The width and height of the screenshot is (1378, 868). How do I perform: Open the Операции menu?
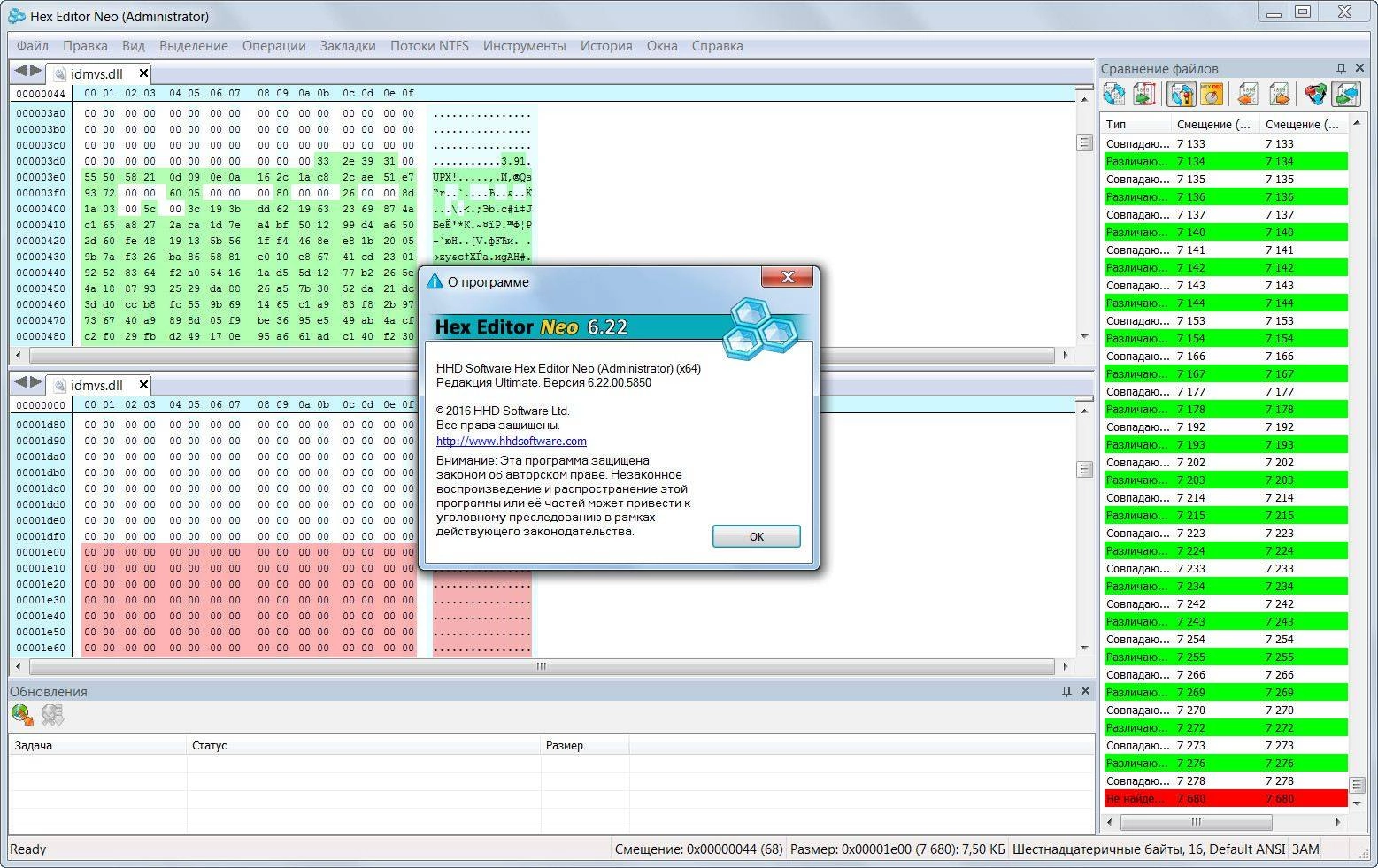tap(274, 46)
